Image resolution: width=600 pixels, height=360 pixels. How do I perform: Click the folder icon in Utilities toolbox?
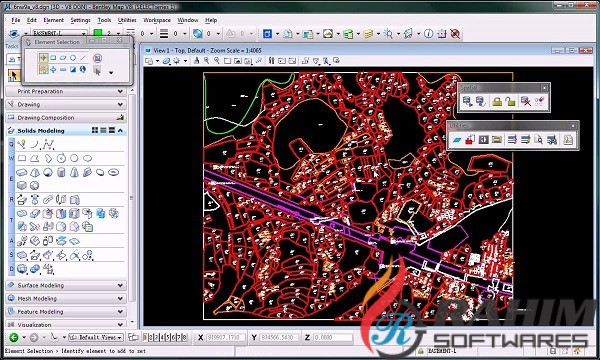pyautogui.click(x=497, y=140)
